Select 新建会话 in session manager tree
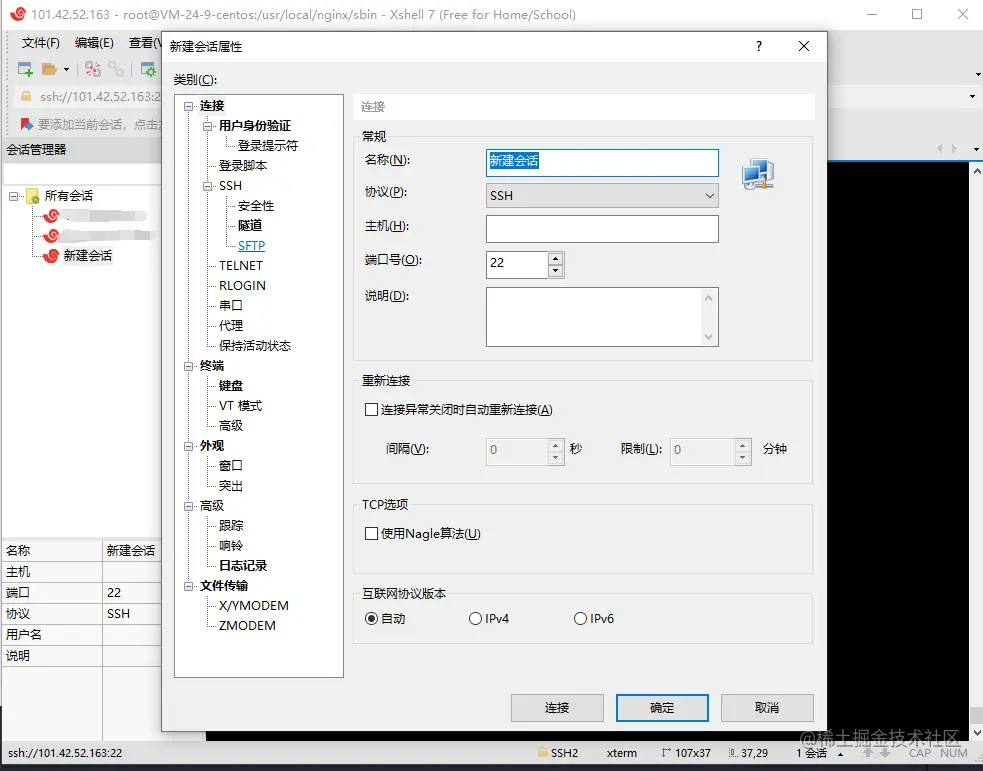The width and height of the screenshot is (983, 771). [x=88, y=256]
